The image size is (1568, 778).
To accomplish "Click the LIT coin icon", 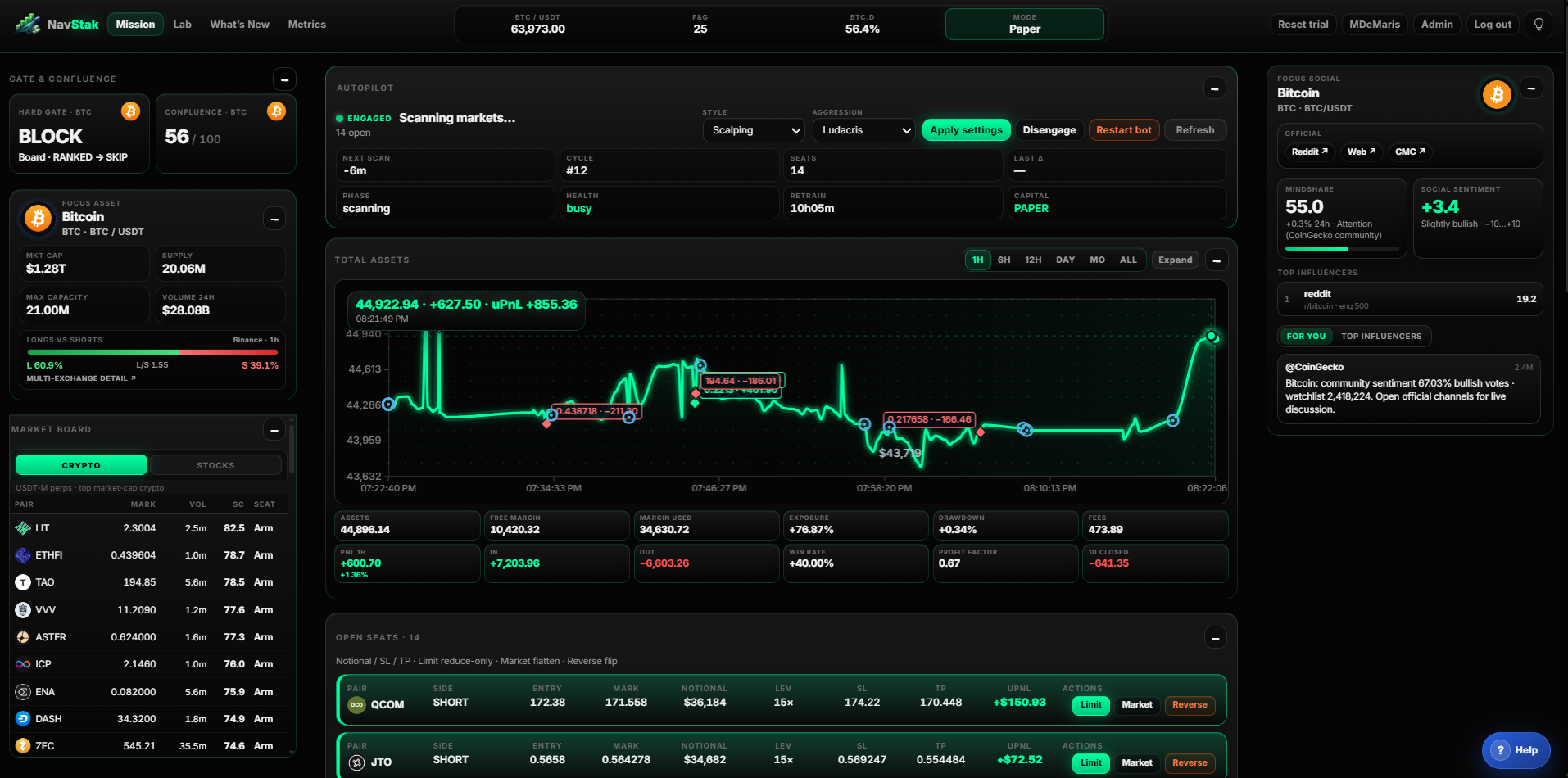I will pyautogui.click(x=23, y=528).
